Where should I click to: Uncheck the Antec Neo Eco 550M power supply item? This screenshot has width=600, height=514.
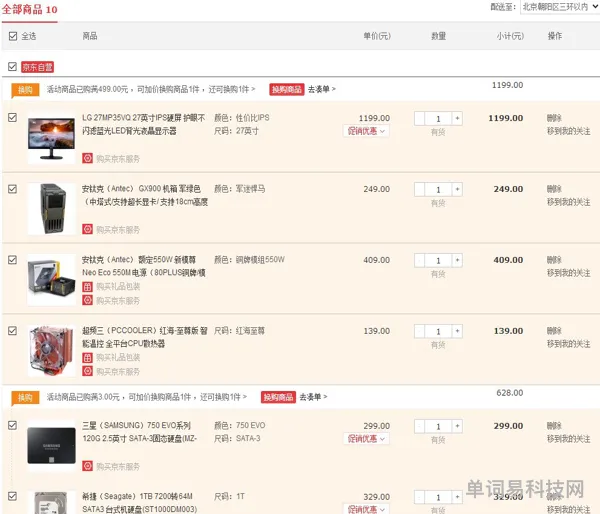(x=13, y=260)
